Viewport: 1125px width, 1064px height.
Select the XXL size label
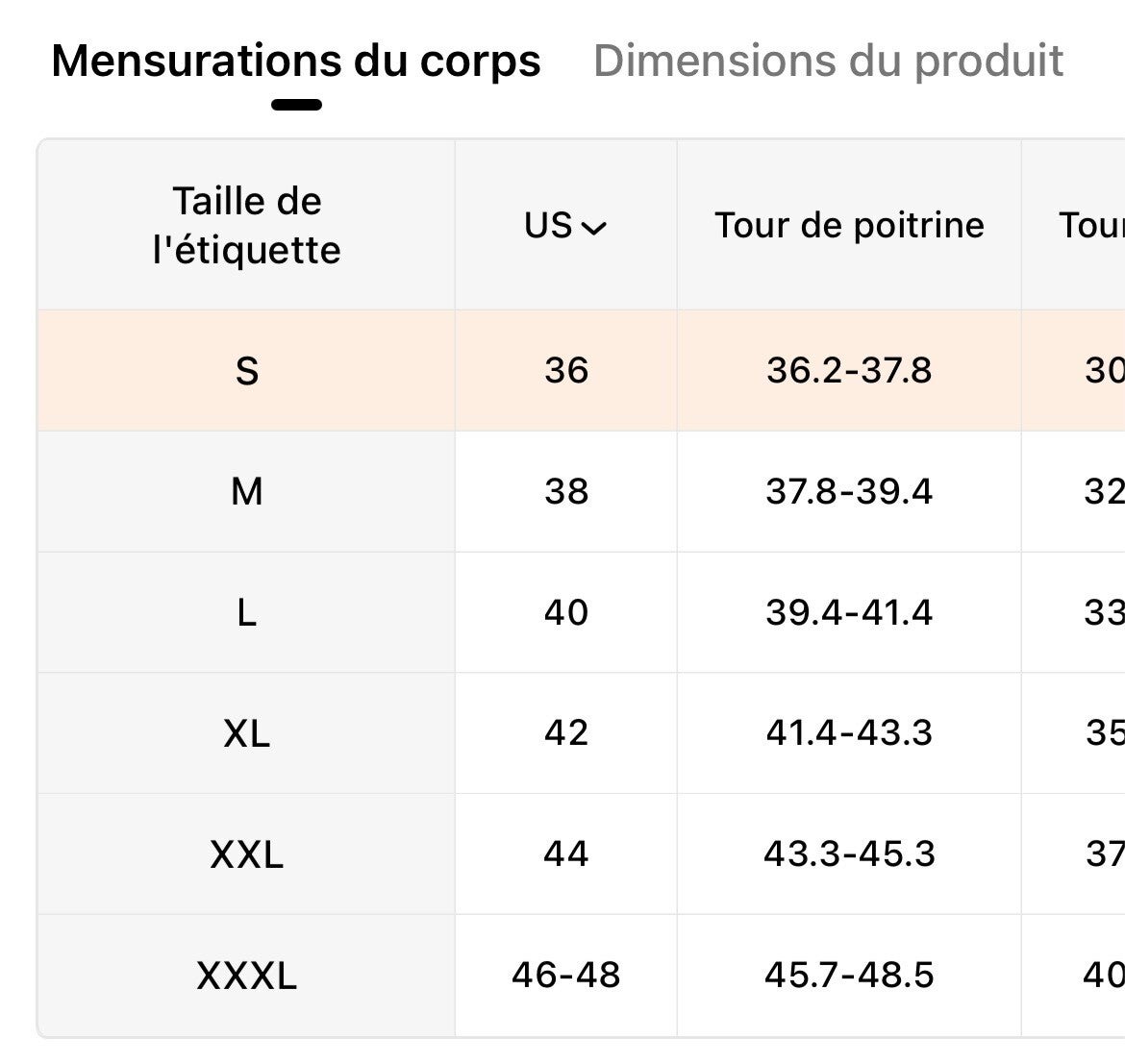[x=246, y=854]
